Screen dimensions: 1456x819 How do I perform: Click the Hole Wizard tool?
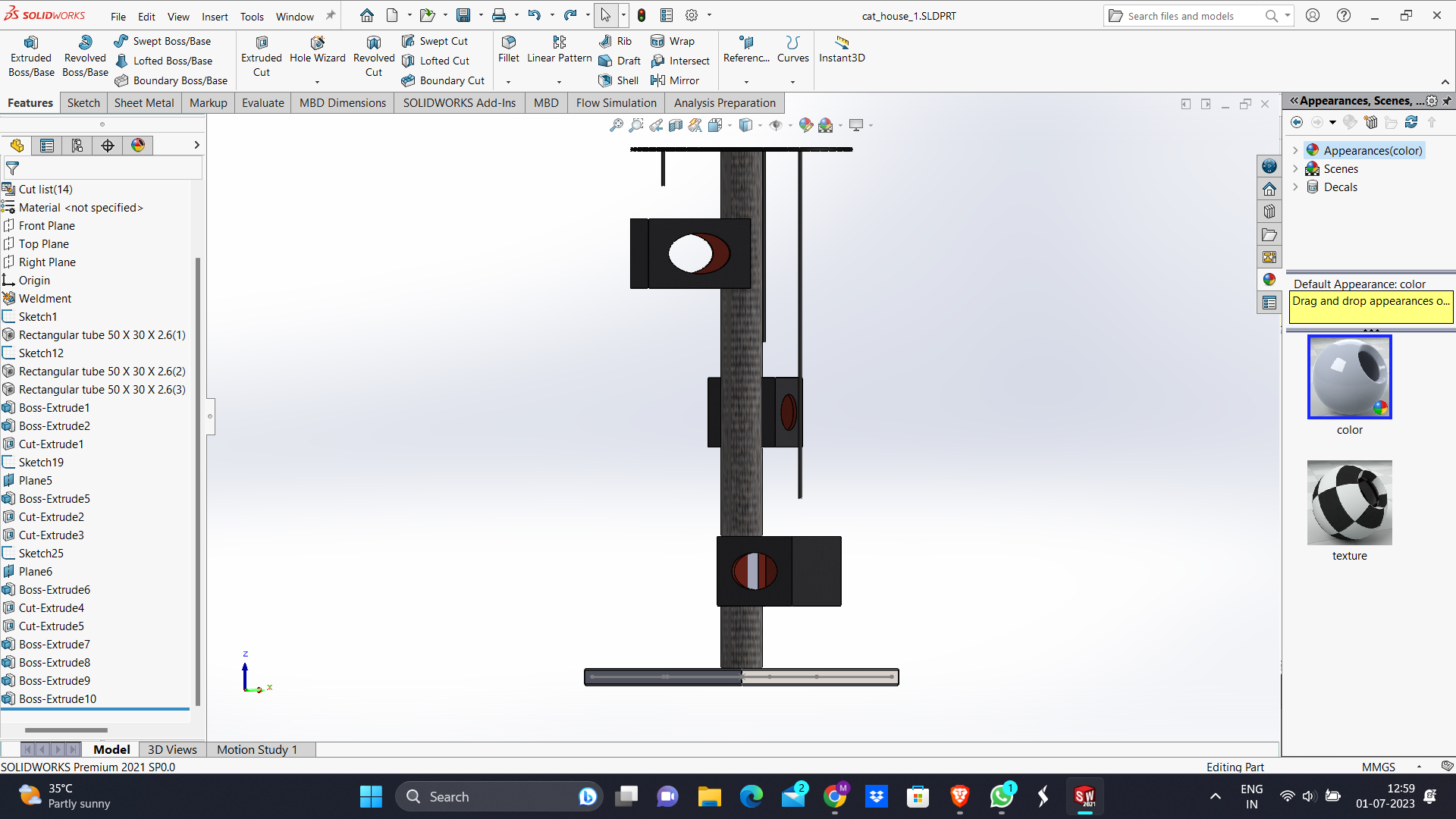(317, 49)
